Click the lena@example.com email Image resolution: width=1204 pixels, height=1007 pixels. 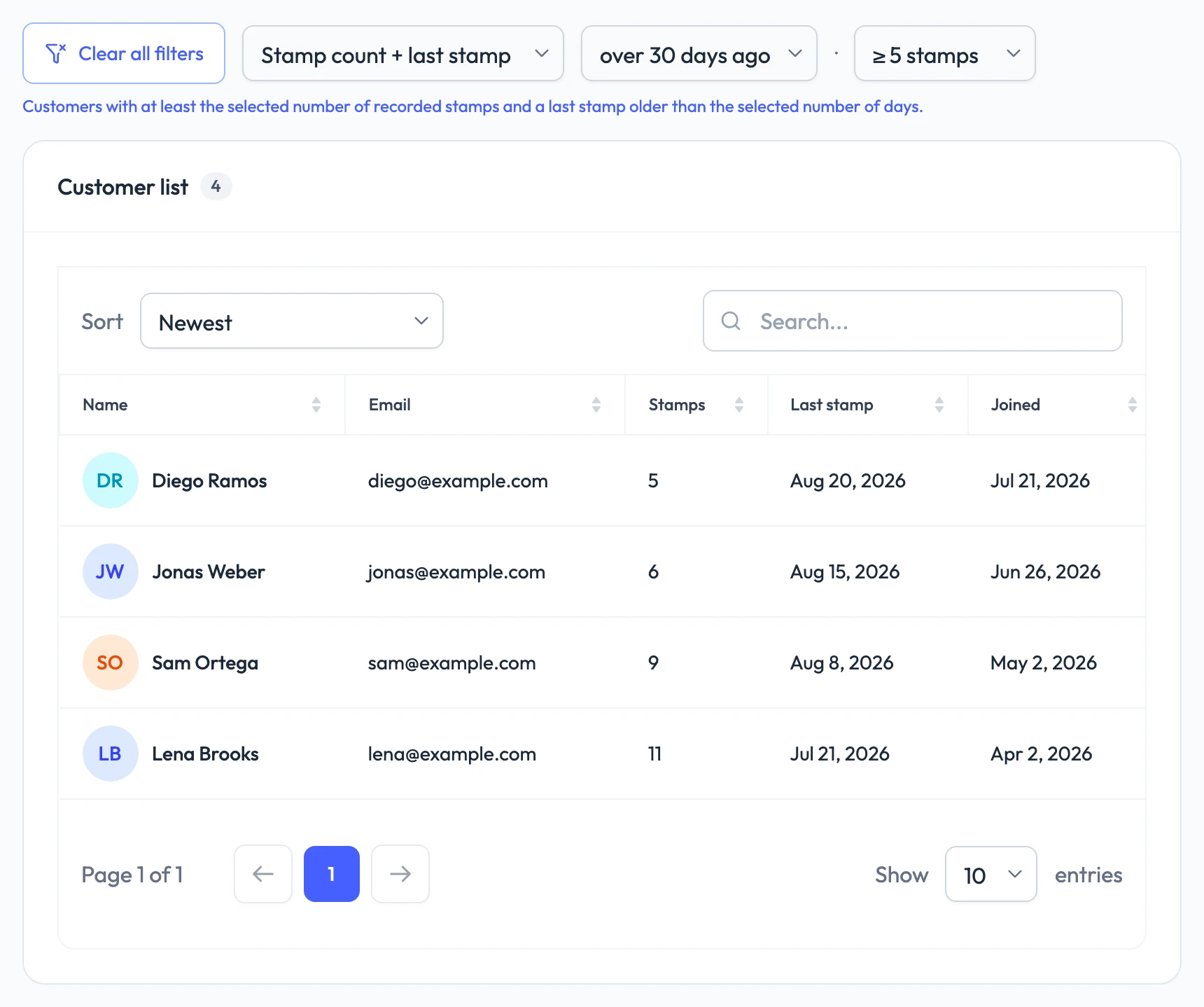coord(452,754)
